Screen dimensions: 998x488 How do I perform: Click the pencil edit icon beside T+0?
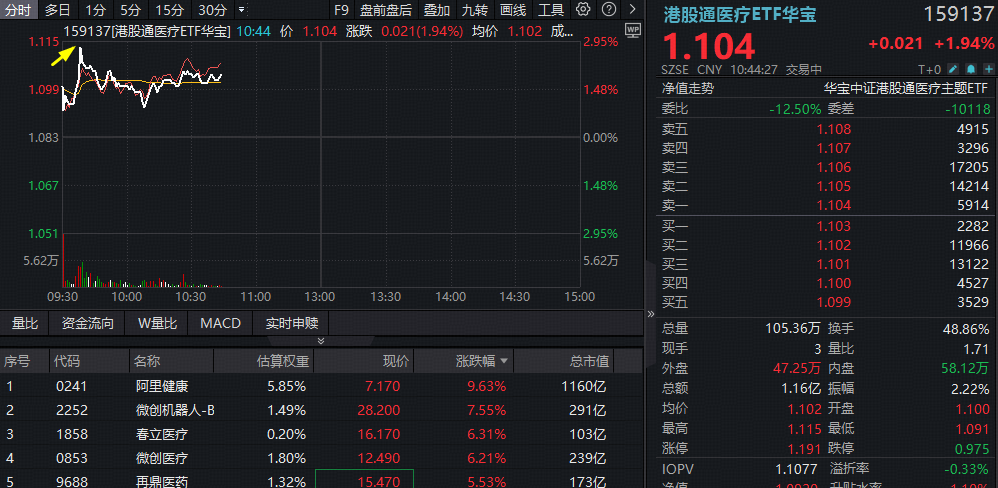pos(952,69)
